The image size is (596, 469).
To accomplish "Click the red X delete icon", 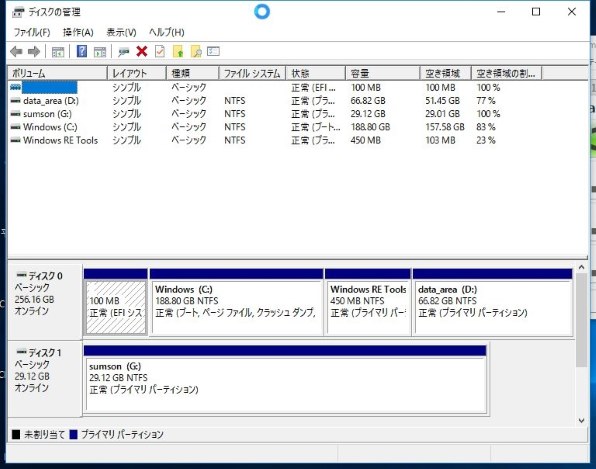I will pos(142,51).
